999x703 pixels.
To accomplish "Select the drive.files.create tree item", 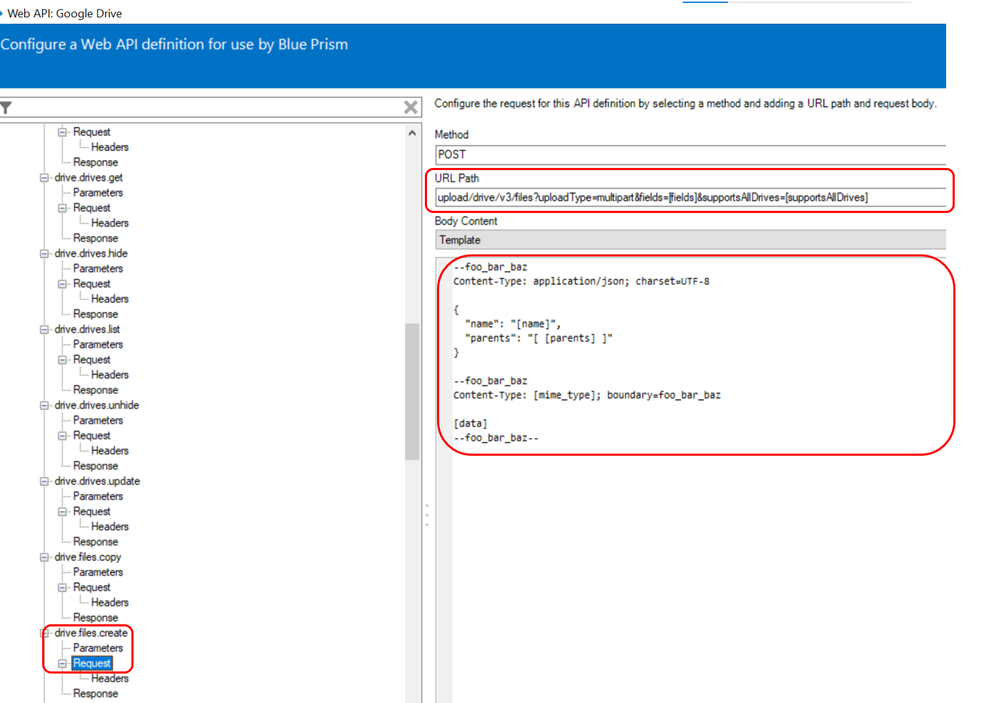I will point(90,633).
